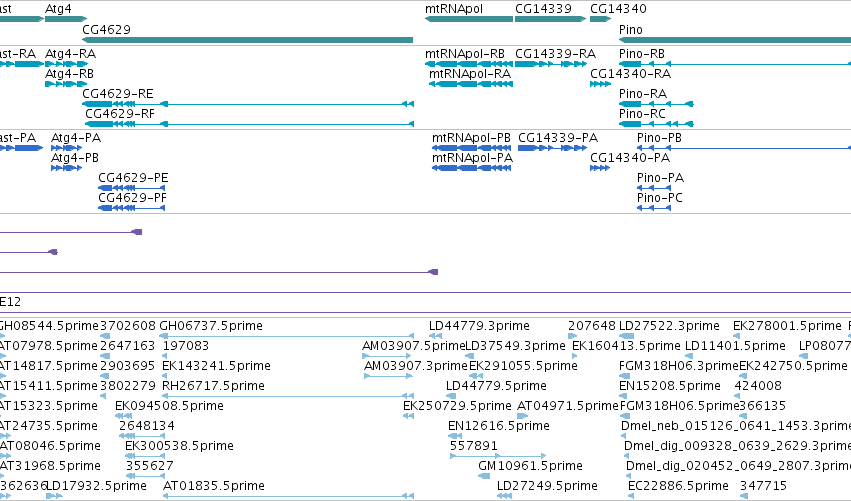
Task: Click the GH06737.5prime EST label
Action: [211, 326]
